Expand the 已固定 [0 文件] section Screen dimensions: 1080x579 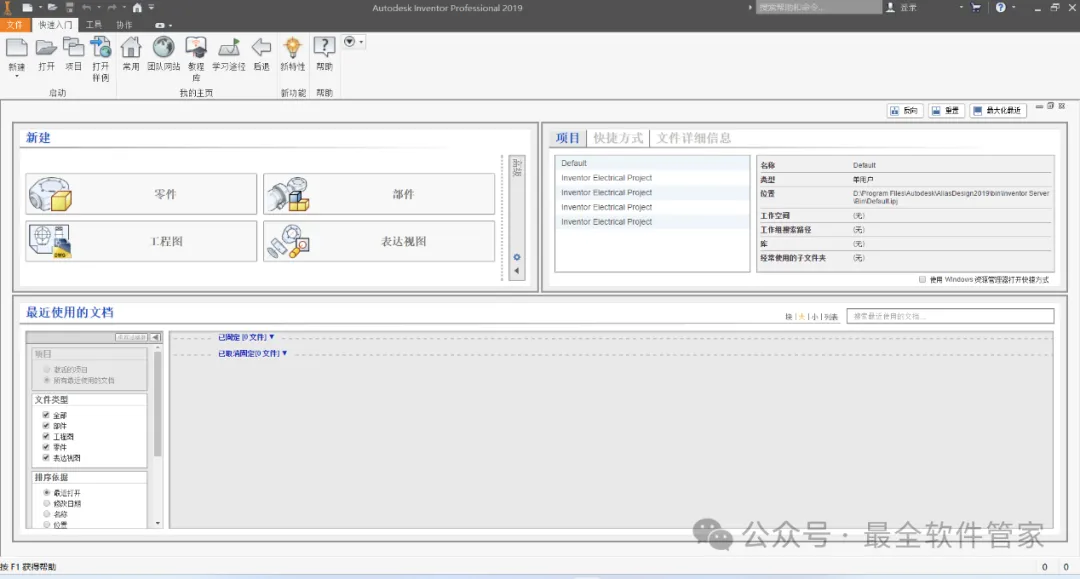246,337
